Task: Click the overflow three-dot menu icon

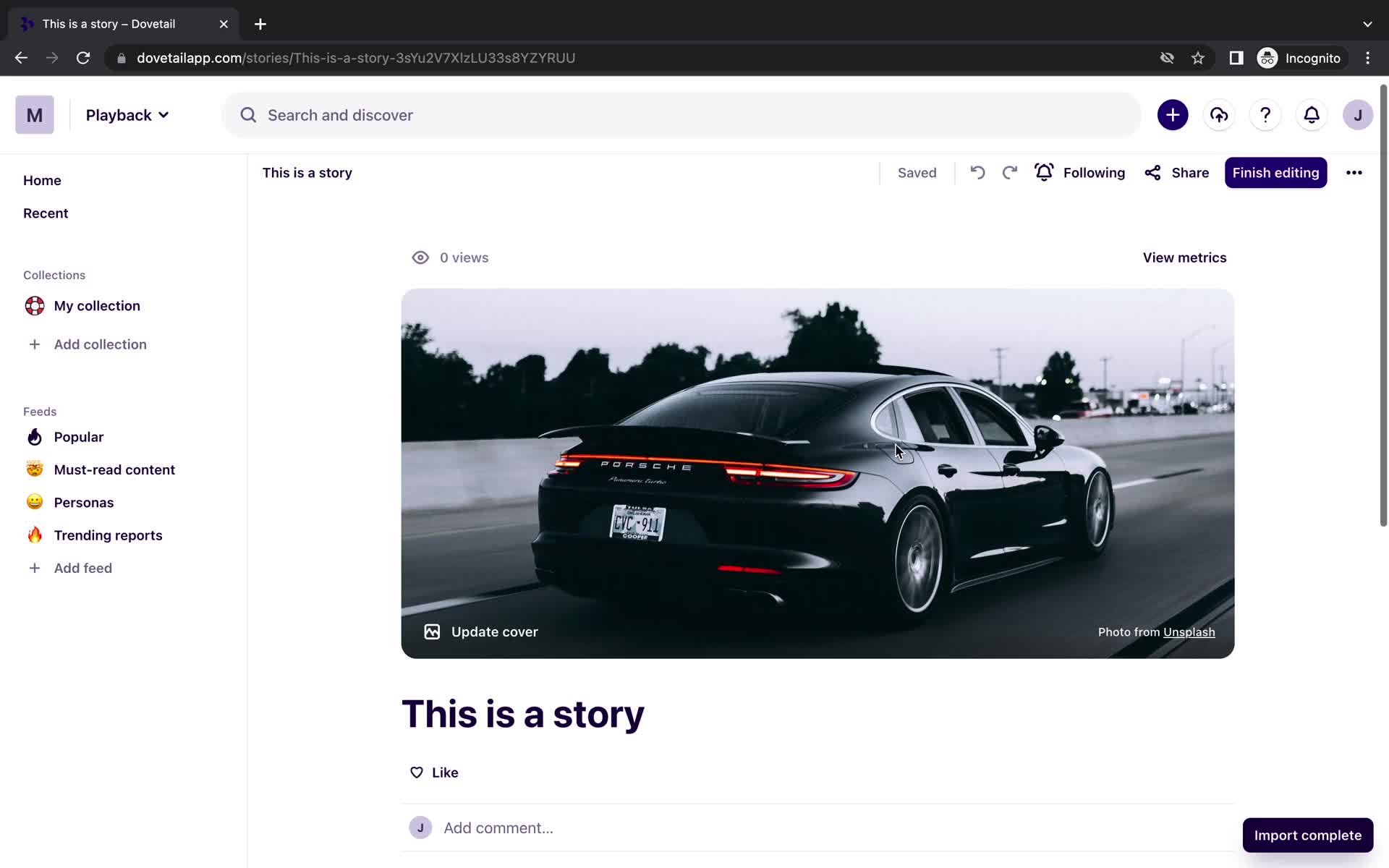Action: tap(1354, 172)
